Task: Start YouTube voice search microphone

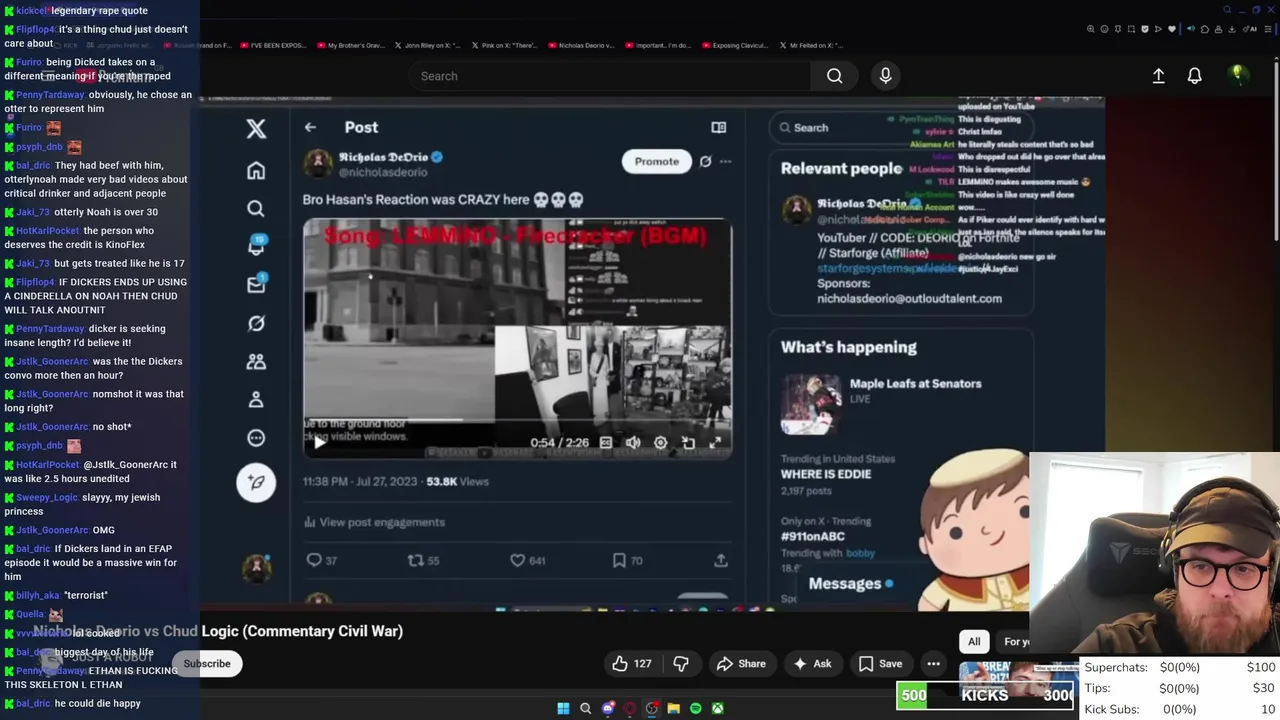Action: [x=885, y=76]
